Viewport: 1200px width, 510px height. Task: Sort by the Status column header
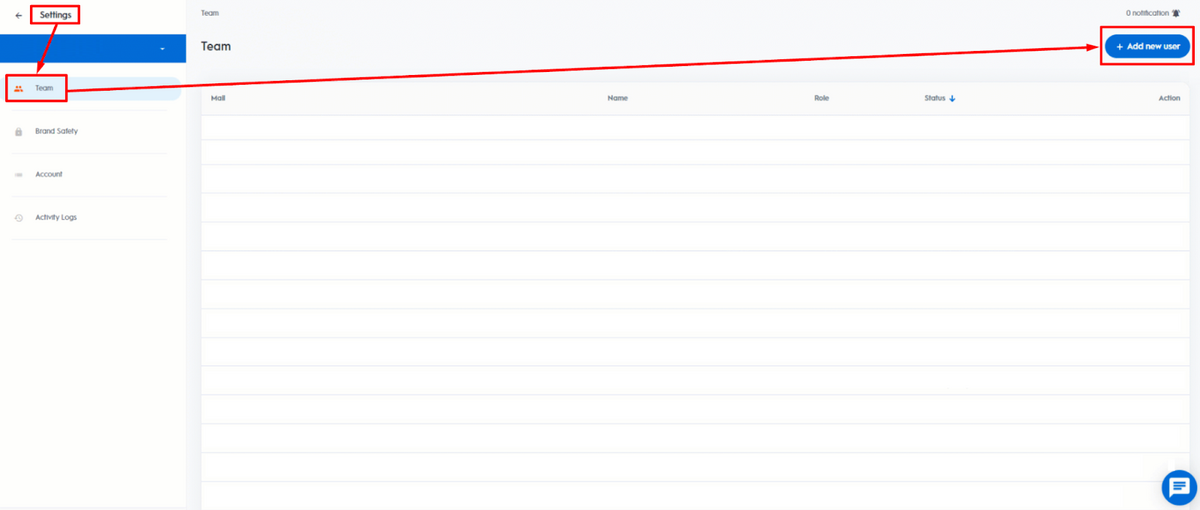pyautogui.click(x=935, y=98)
